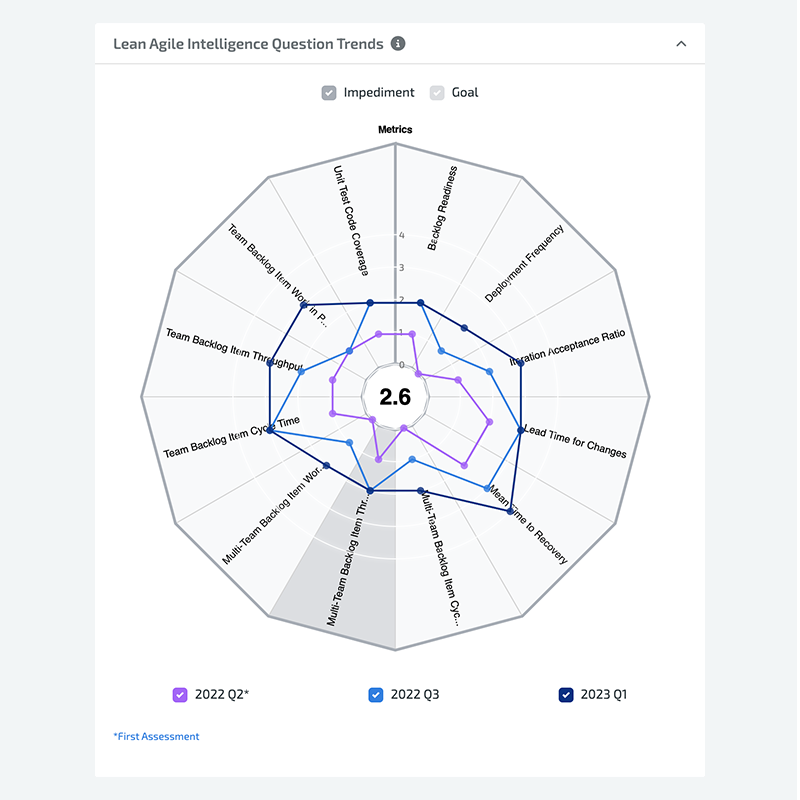Collapse the Lean Agile Intelligence panel chevron
This screenshot has width=800, height=800.
click(681, 44)
